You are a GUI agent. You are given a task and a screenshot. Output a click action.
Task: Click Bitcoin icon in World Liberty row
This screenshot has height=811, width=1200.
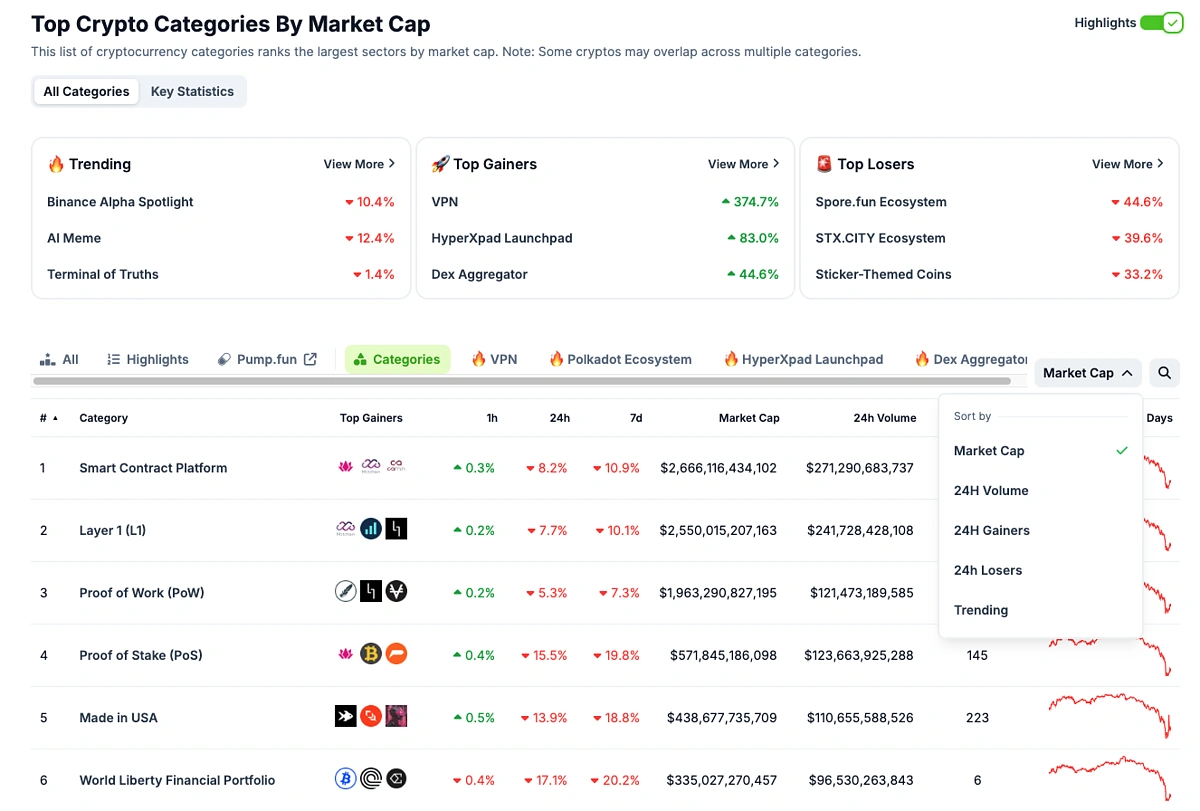tap(345, 779)
